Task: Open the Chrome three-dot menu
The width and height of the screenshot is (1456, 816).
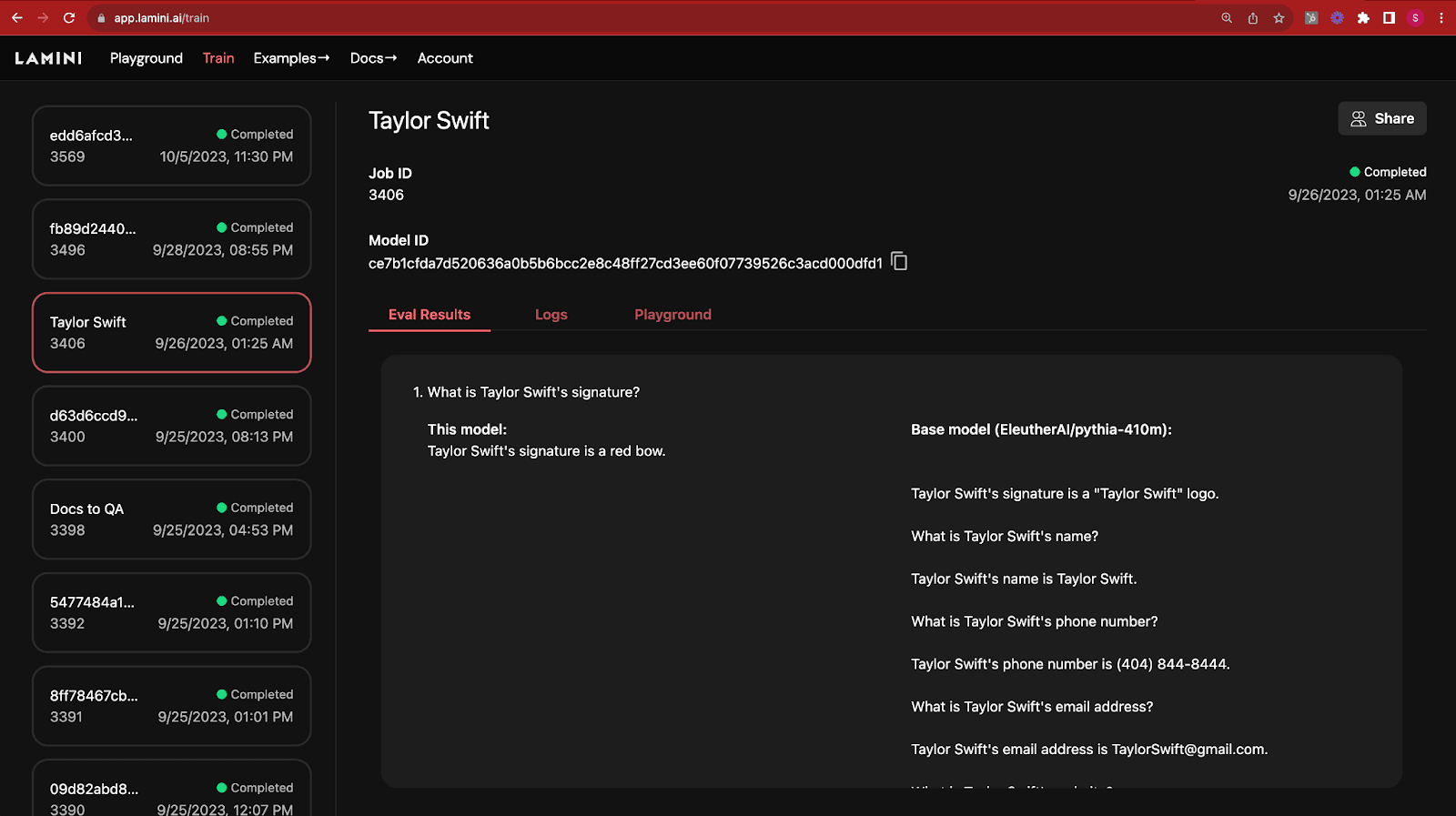Action: (x=1441, y=18)
